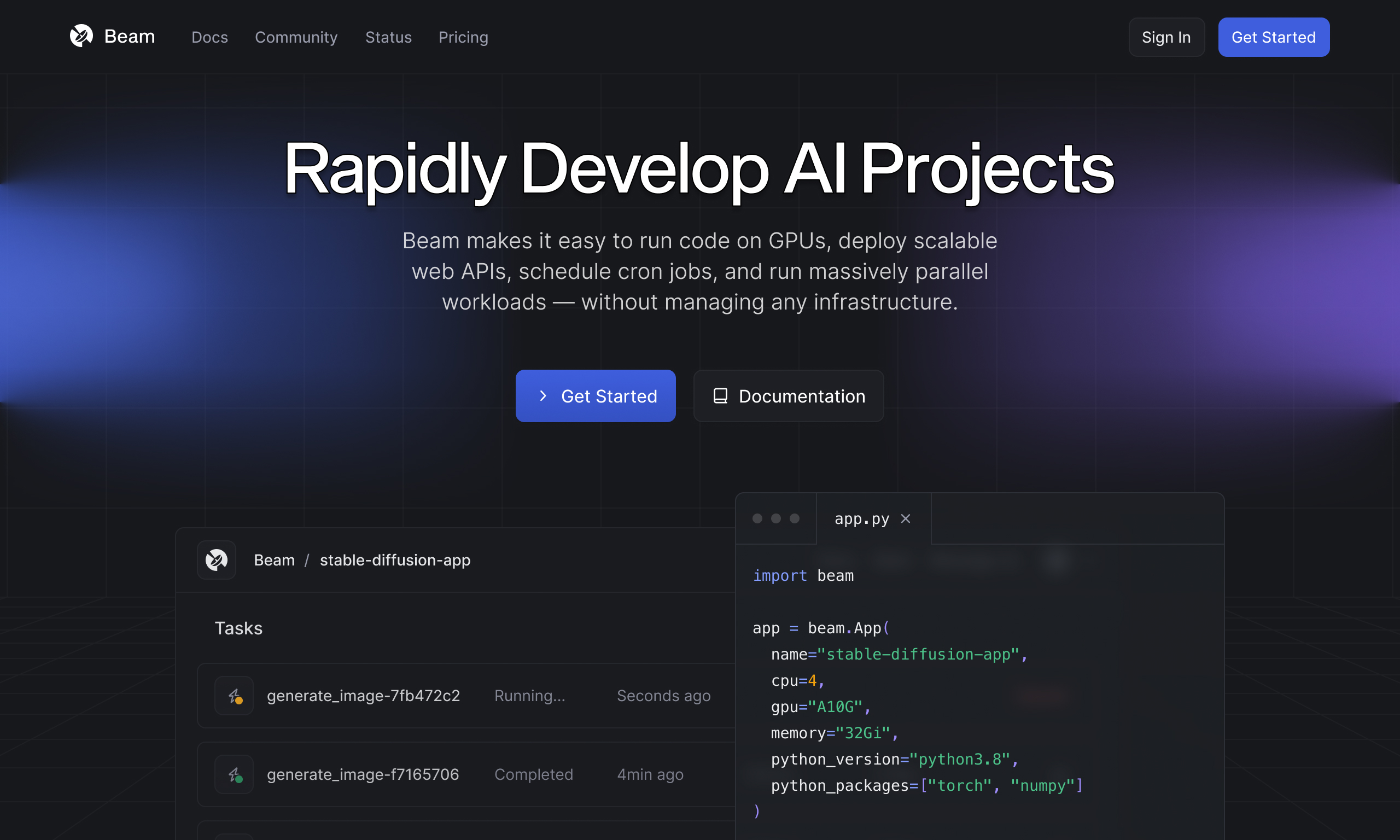Click the documentation book icon
The height and width of the screenshot is (840, 1400).
click(719, 395)
